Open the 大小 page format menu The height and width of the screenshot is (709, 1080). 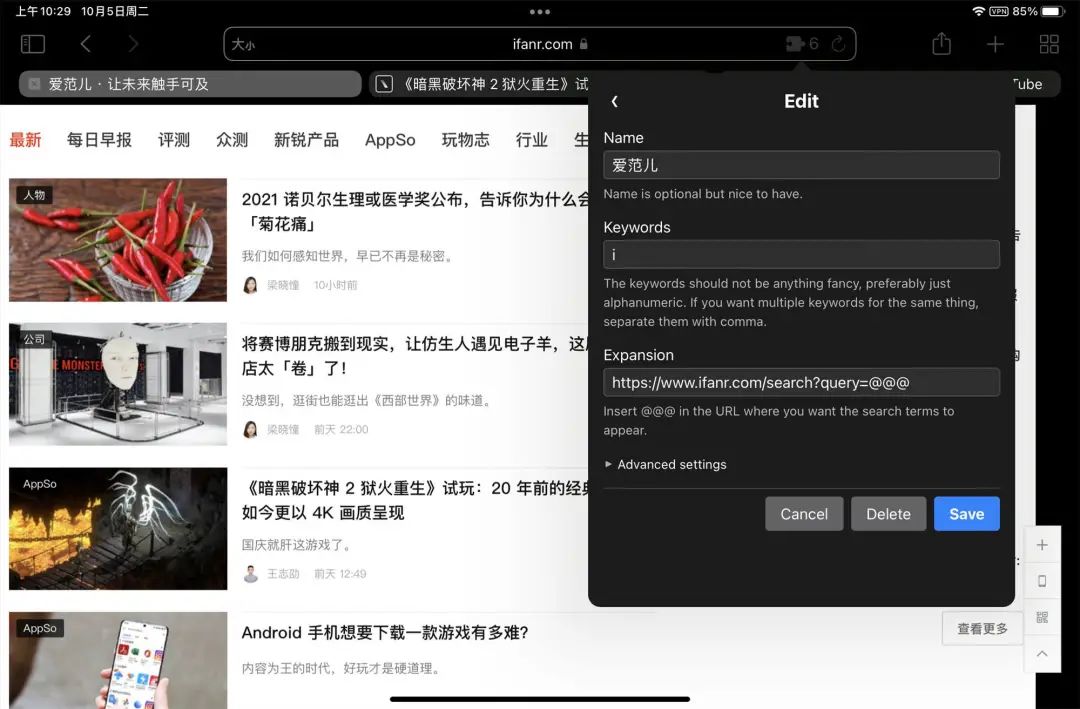(x=243, y=45)
